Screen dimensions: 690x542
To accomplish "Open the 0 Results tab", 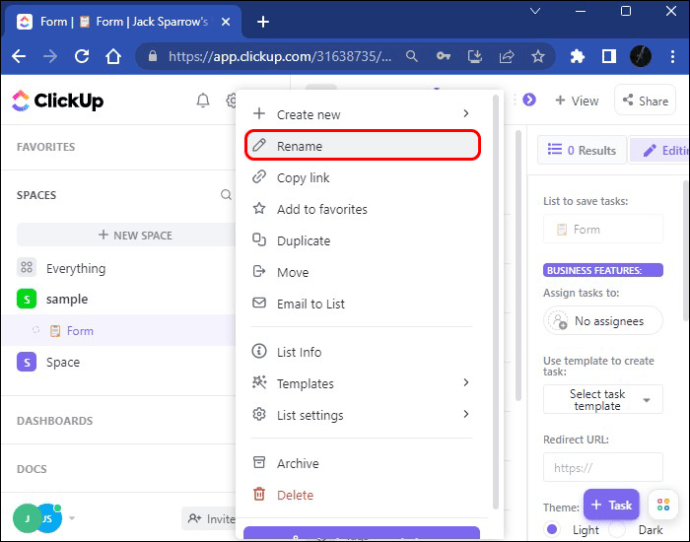I will coord(582,150).
